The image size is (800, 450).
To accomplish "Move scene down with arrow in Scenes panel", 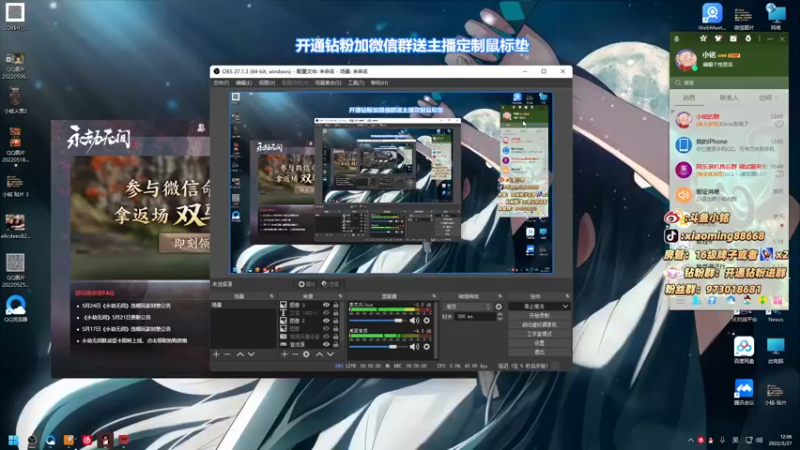I will pyautogui.click(x=251, y=354).
